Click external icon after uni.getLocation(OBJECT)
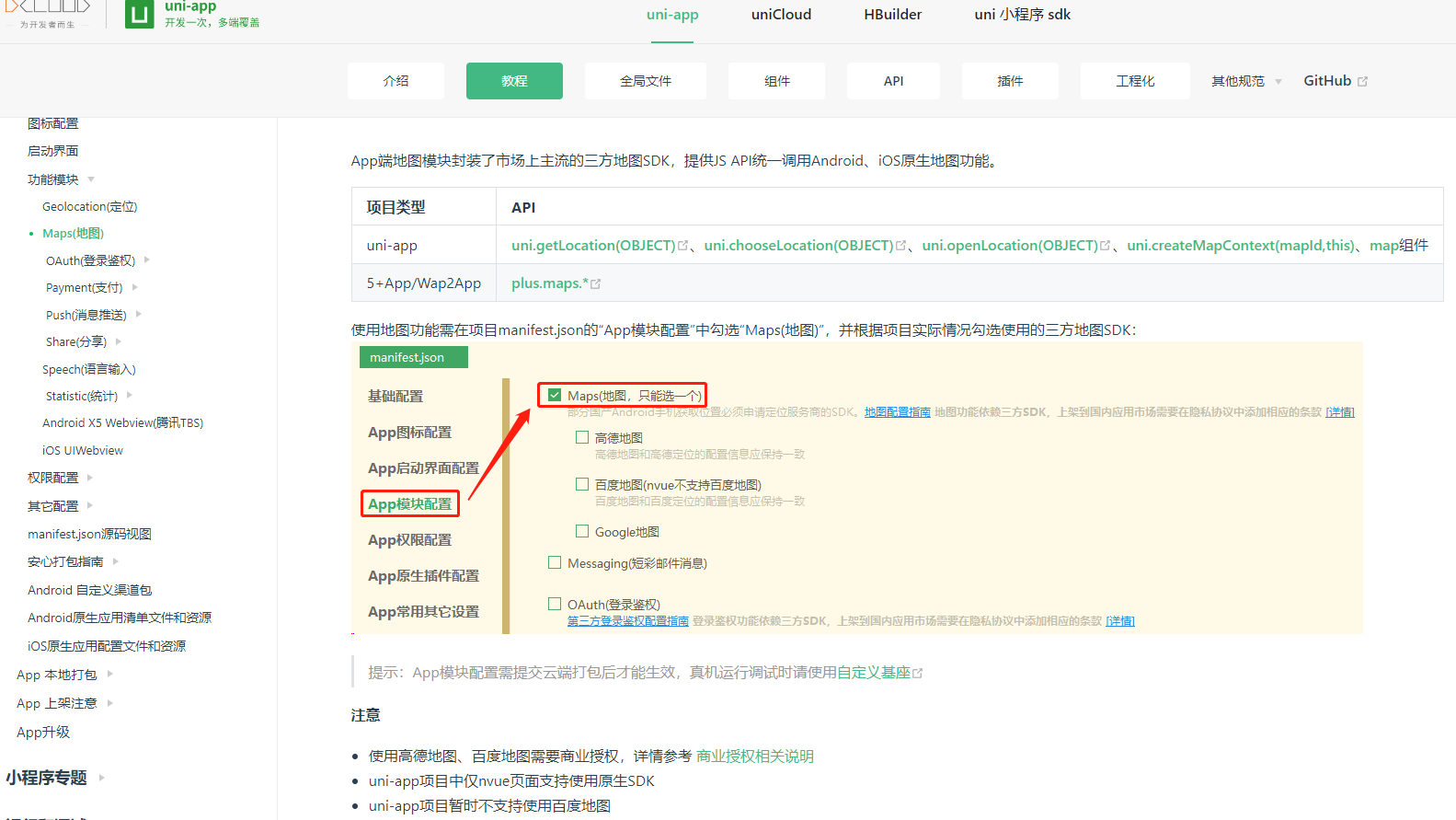1456x820 pixels. (683, 246)
